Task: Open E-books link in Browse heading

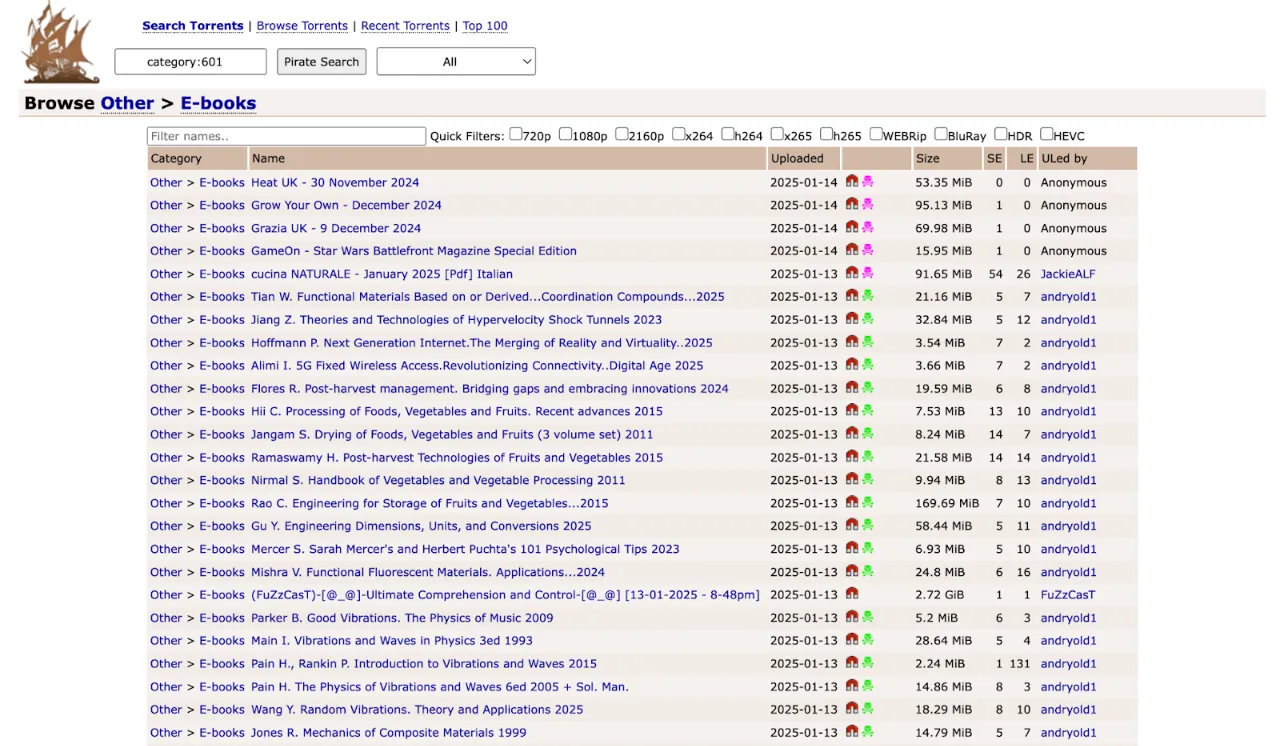Action: 218,103
